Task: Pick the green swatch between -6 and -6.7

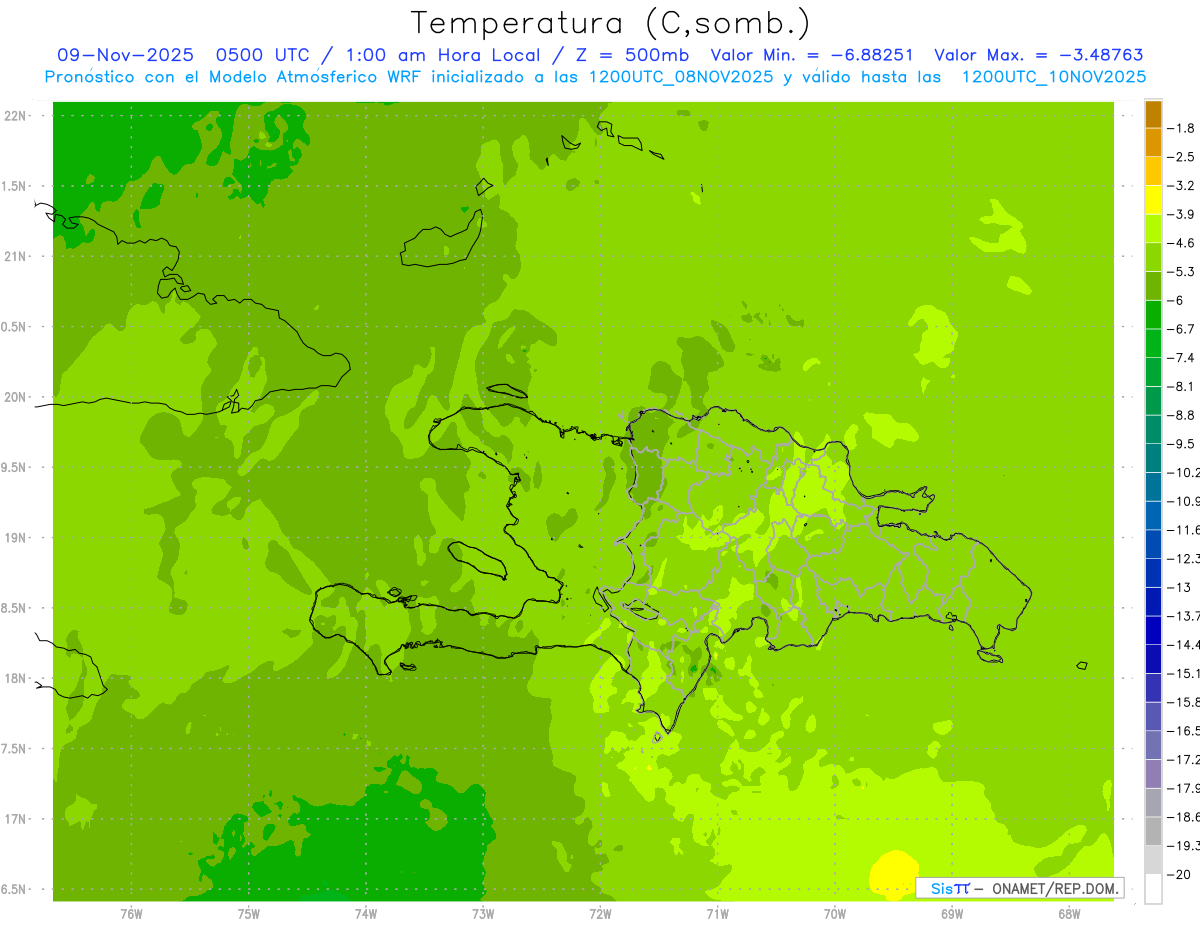Action: coord(1153,314)
